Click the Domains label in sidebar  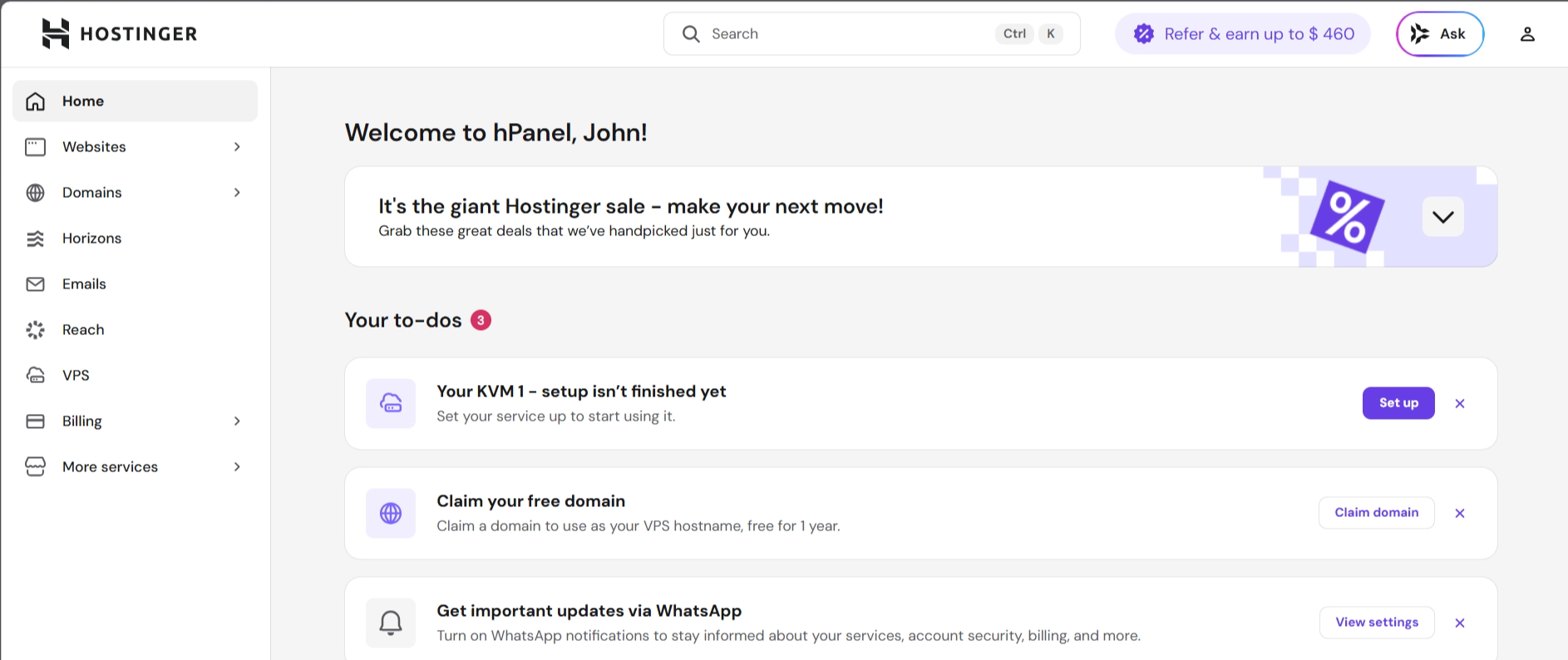(x=92, y=193)
